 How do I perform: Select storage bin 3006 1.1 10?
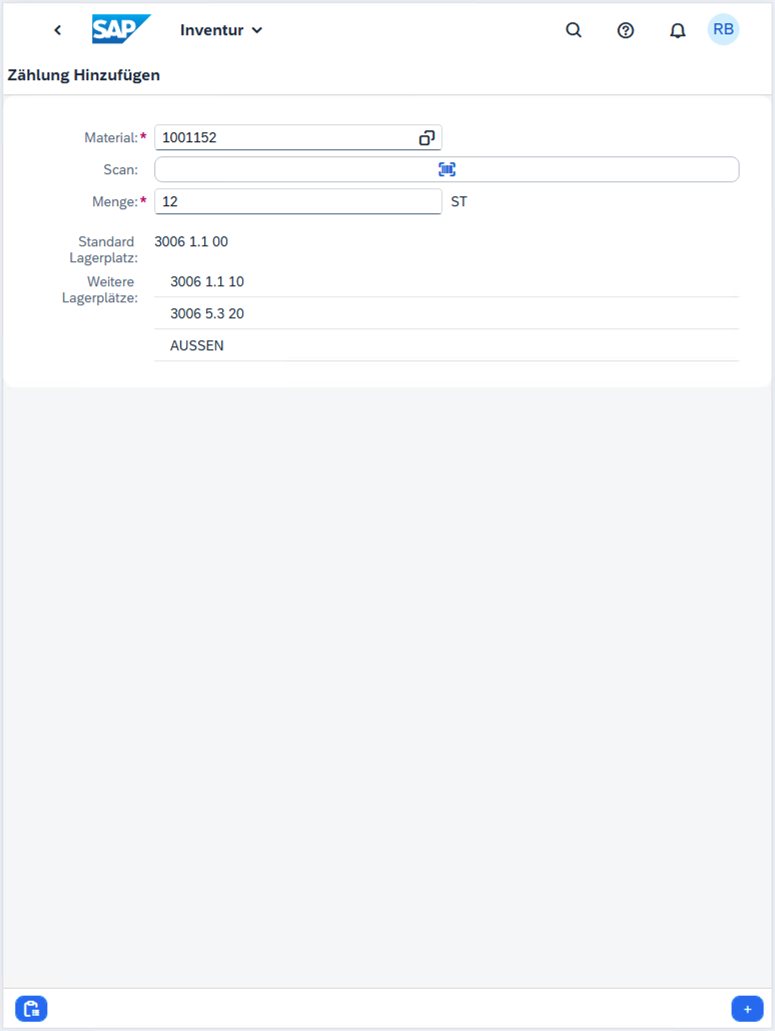207,282
